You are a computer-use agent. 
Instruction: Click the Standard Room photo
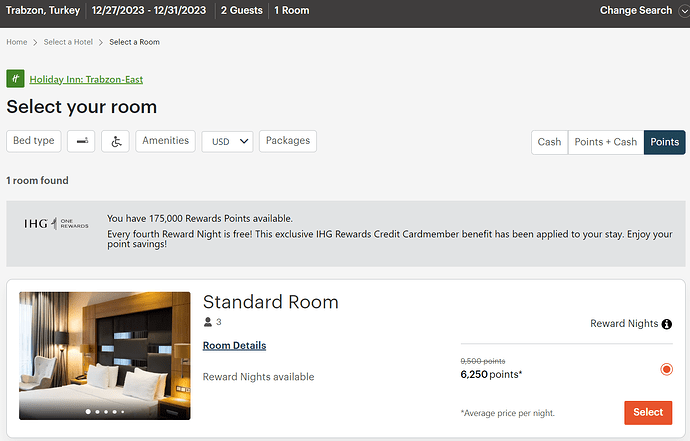105,356
